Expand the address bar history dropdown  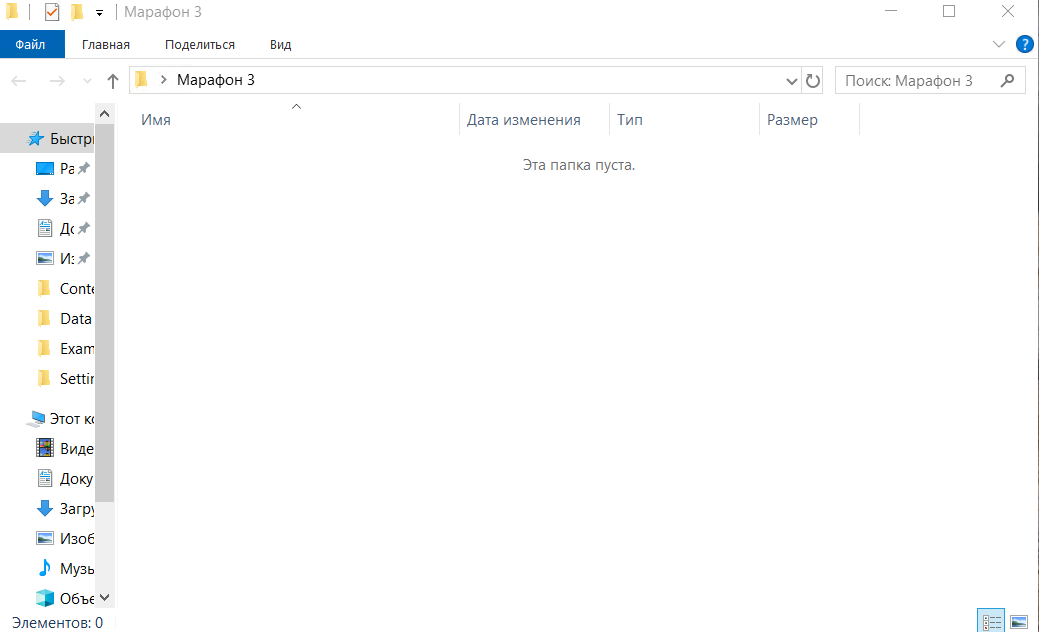tap(791, 81)
